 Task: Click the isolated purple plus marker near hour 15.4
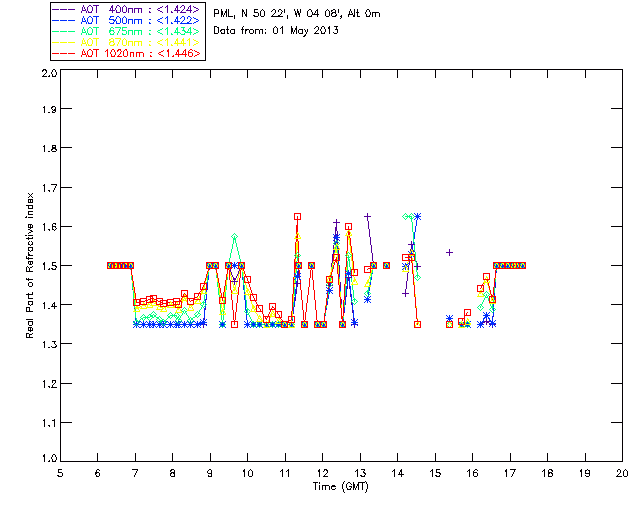click(x=449, y=253)
